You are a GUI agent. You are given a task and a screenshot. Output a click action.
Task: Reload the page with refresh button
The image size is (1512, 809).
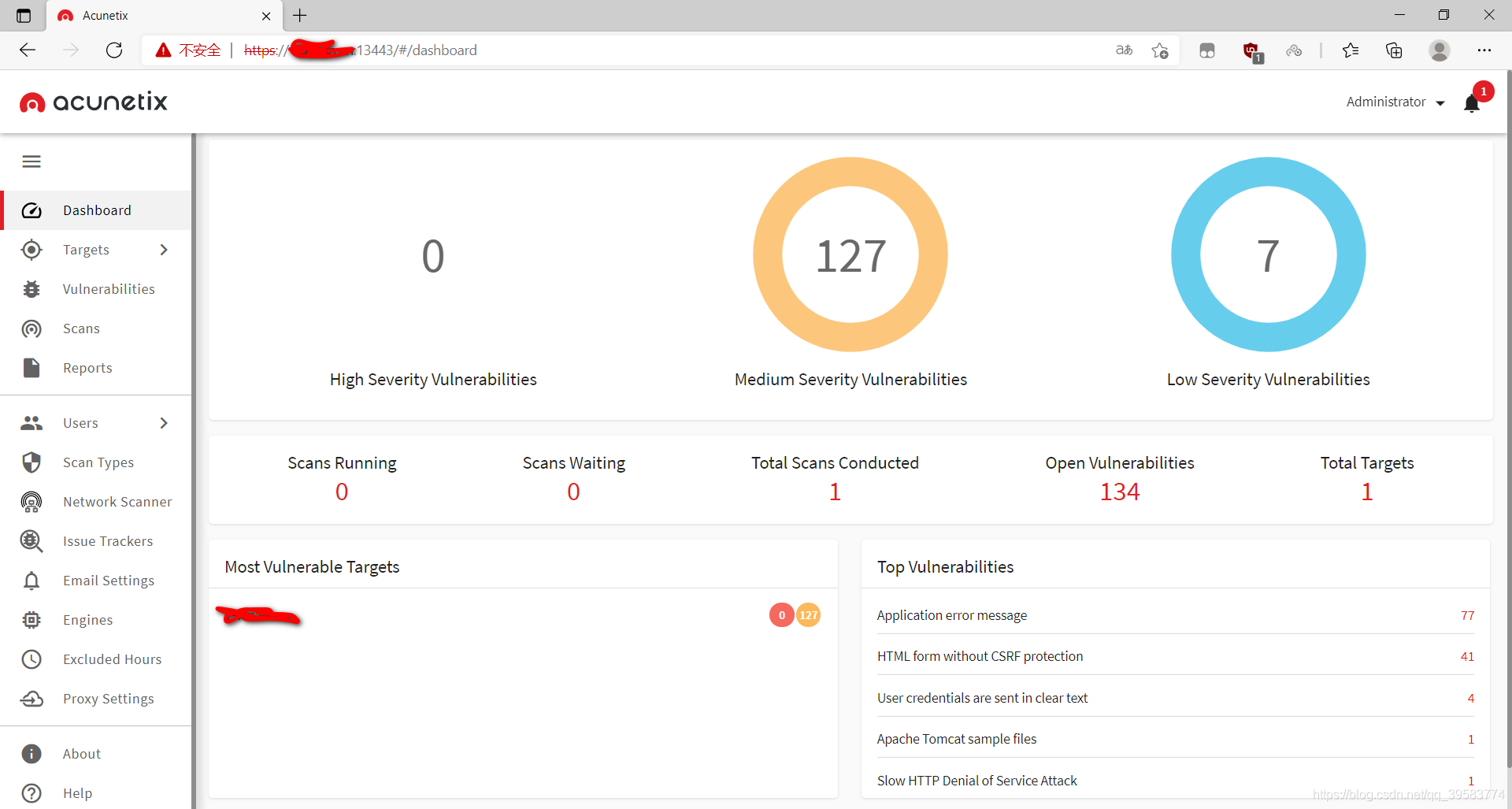[114, 50]
